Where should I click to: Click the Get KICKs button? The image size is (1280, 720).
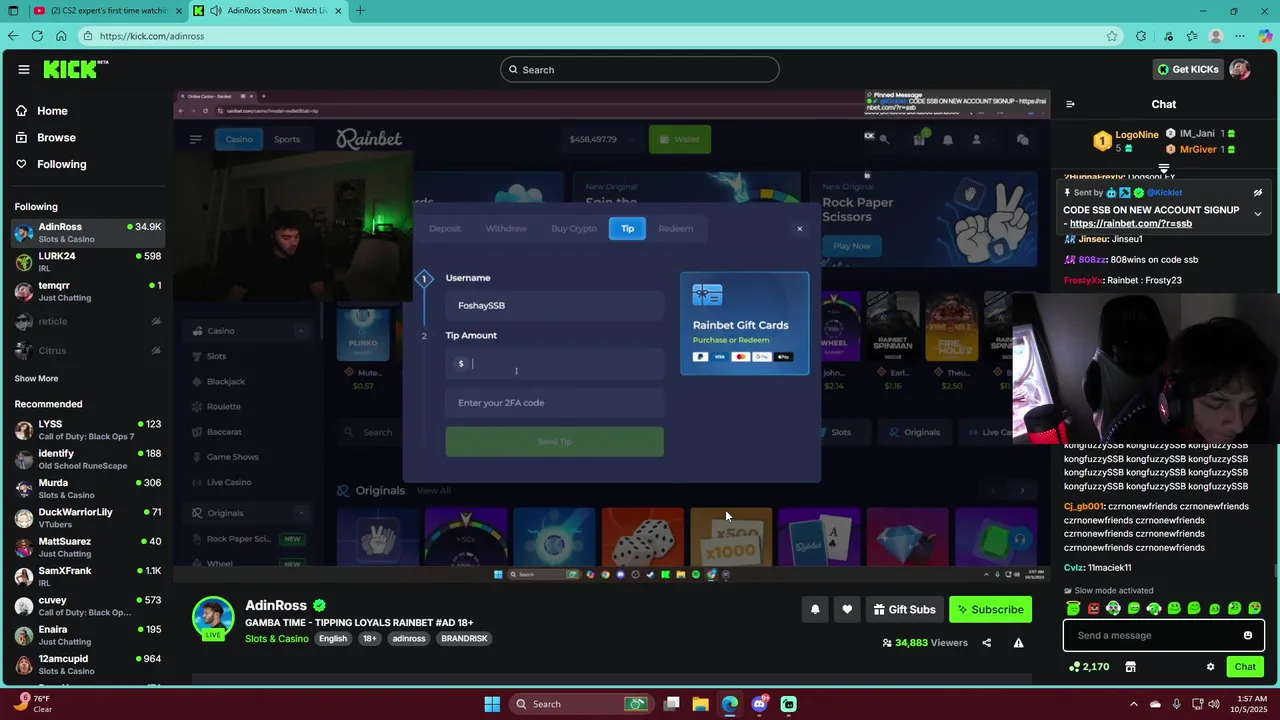1188,70
